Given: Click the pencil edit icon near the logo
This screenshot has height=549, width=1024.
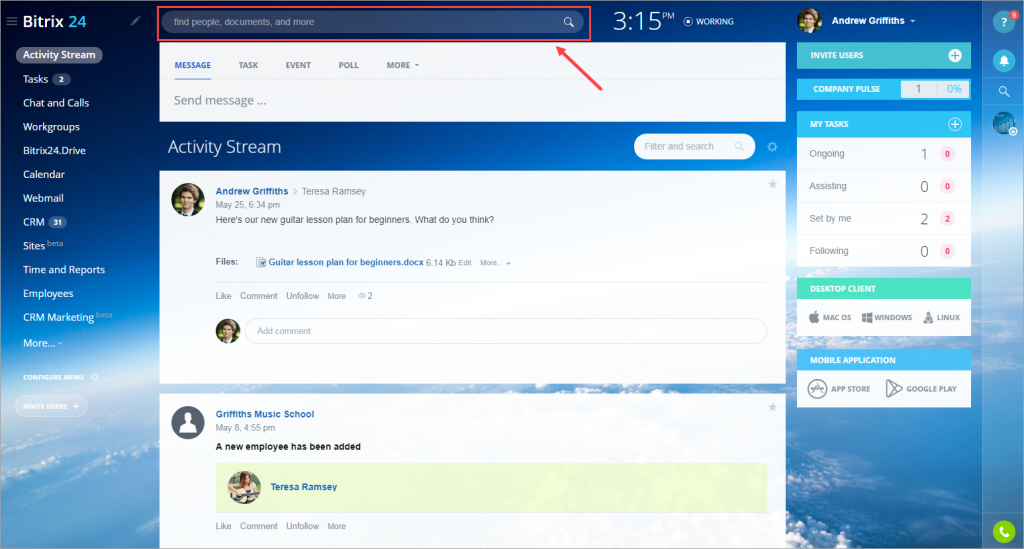Looking at the screenshot, I should 135,21.
